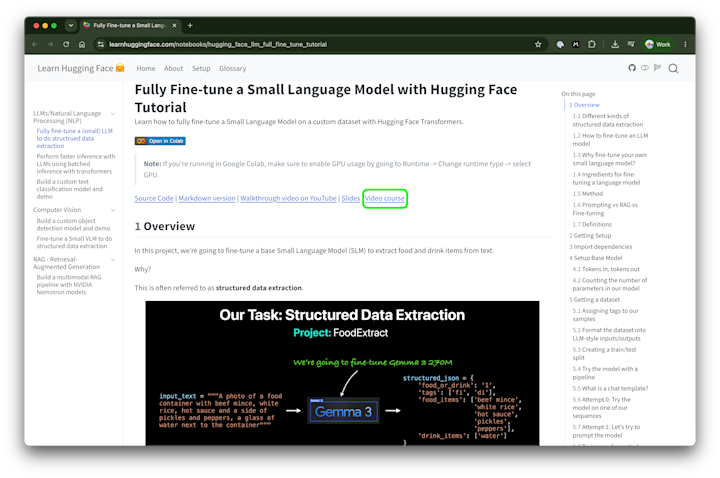Jump to 2 Getting Setup section
Viewport: 720px width, 478px height.
[x=590, y=236]
